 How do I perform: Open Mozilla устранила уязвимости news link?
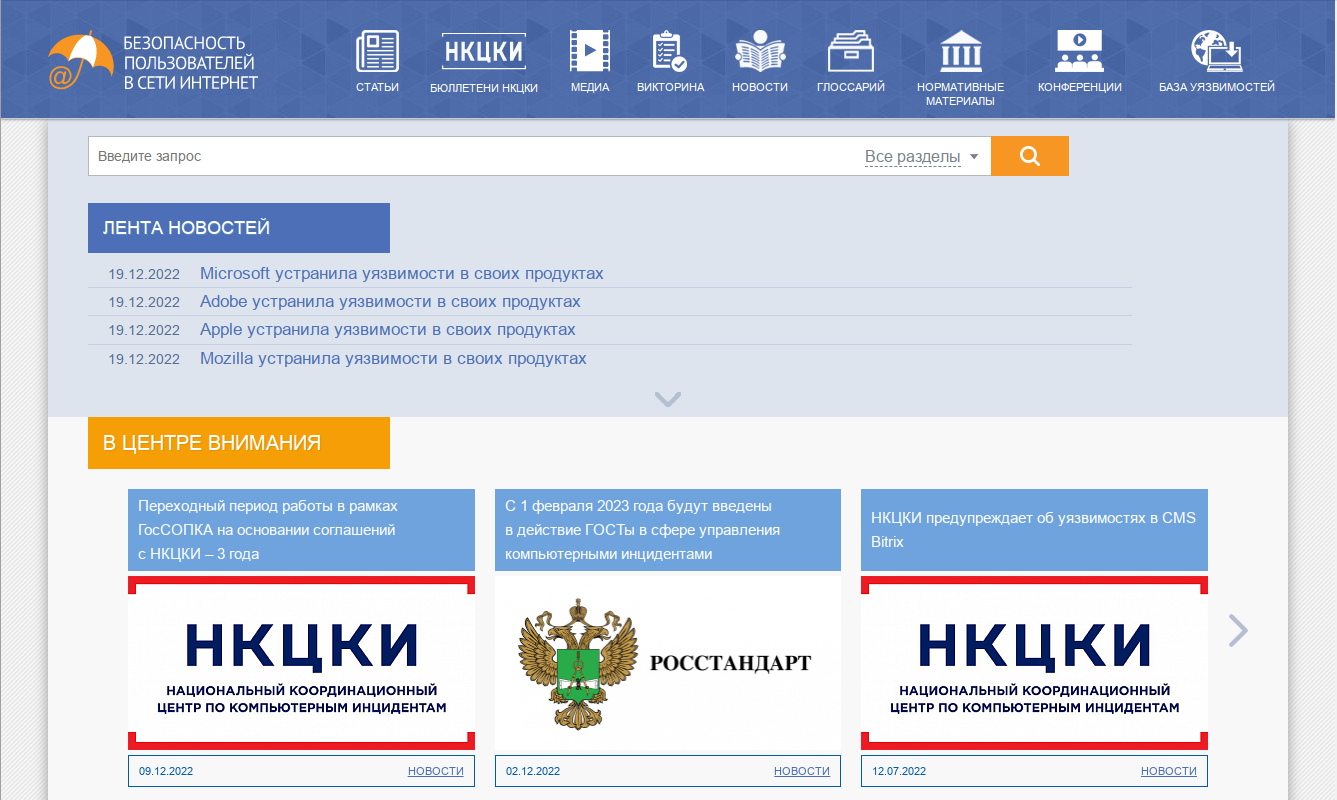393,358
